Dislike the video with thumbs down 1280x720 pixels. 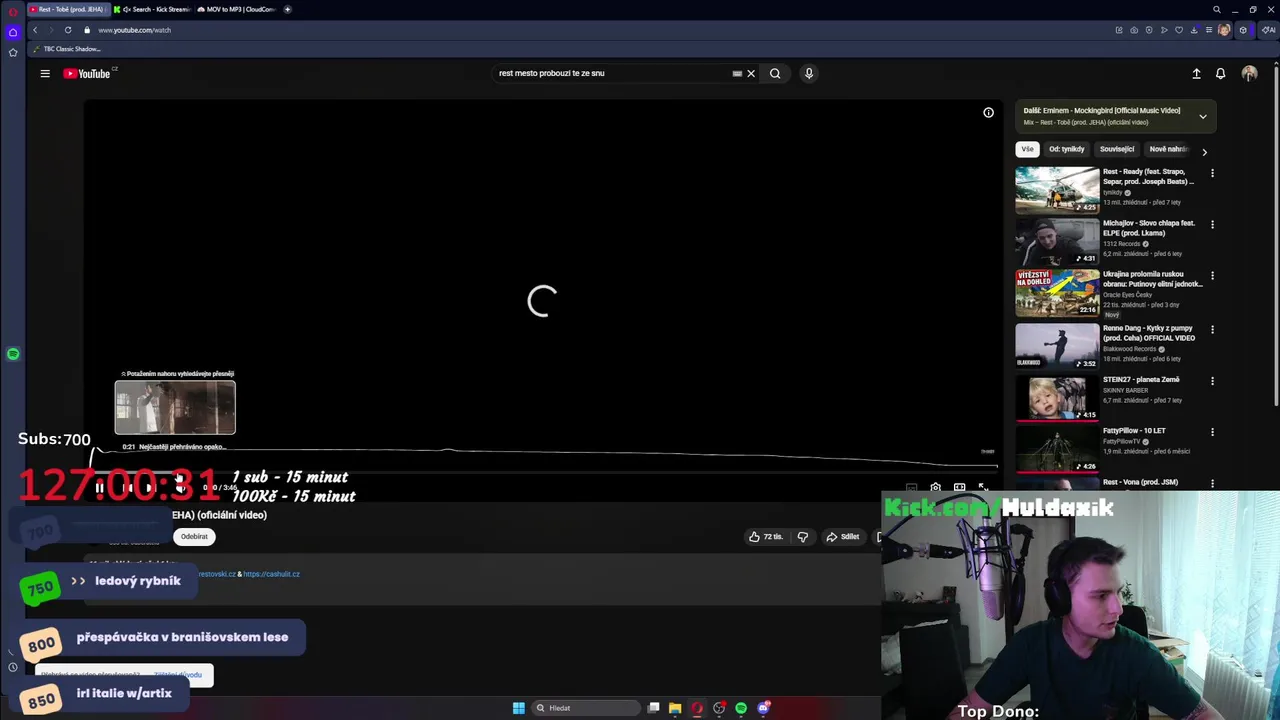(x=802, y=537)
